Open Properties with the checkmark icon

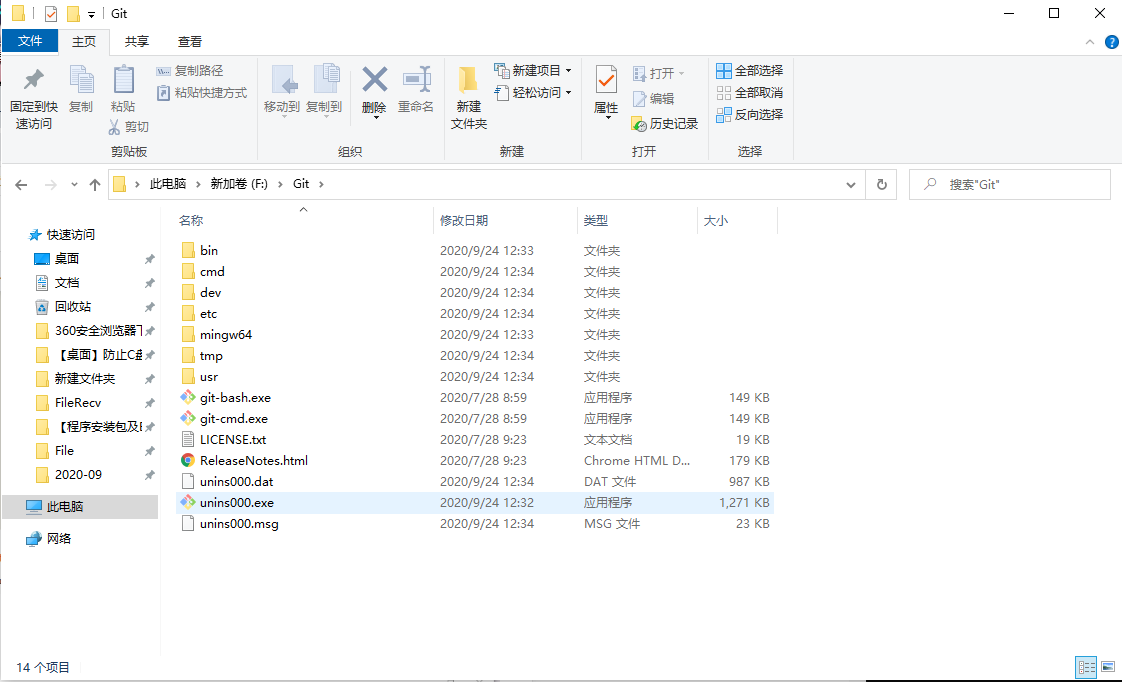[606, 80]
